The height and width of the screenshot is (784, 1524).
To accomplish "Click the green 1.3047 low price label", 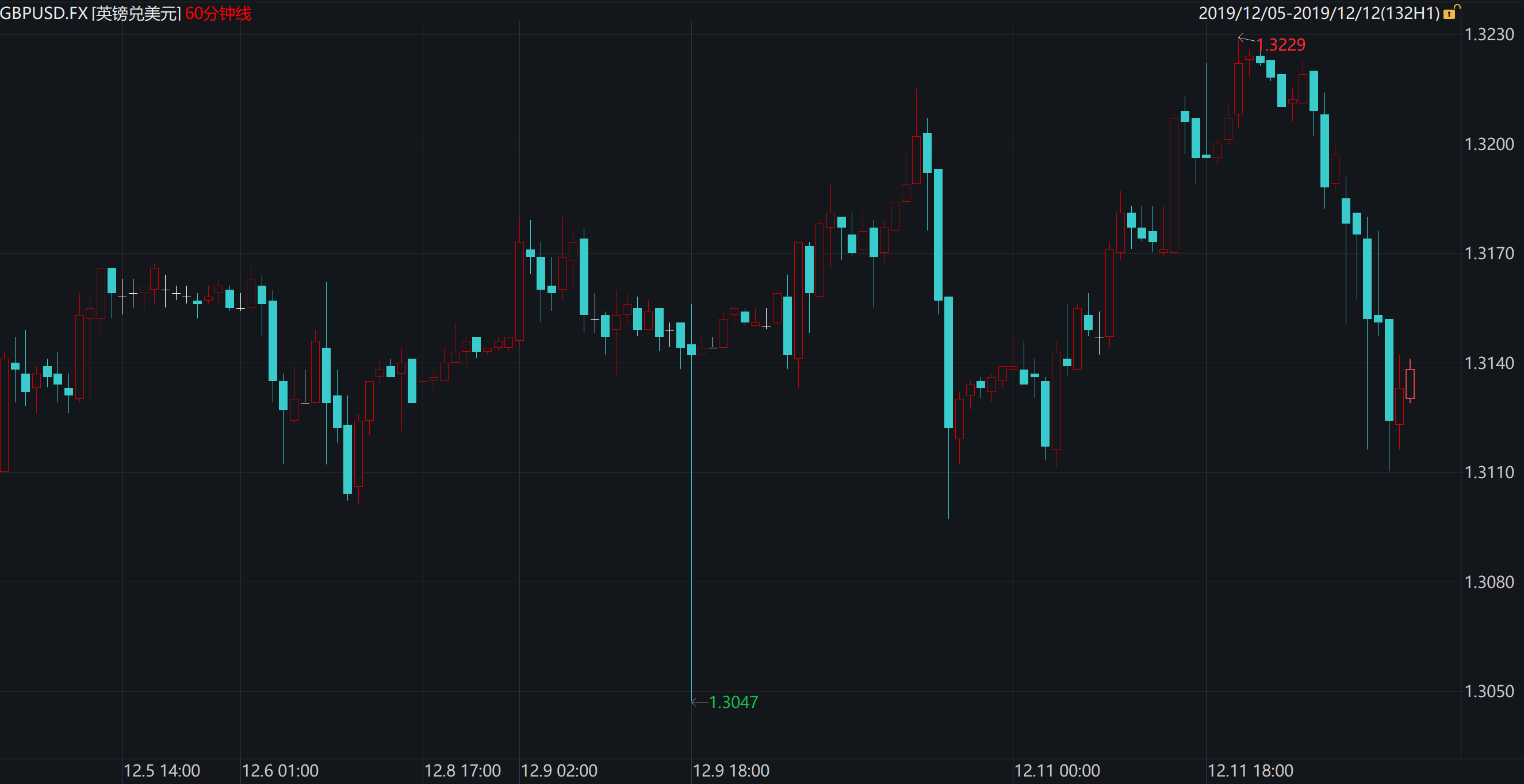I will (x=733, y=702).
